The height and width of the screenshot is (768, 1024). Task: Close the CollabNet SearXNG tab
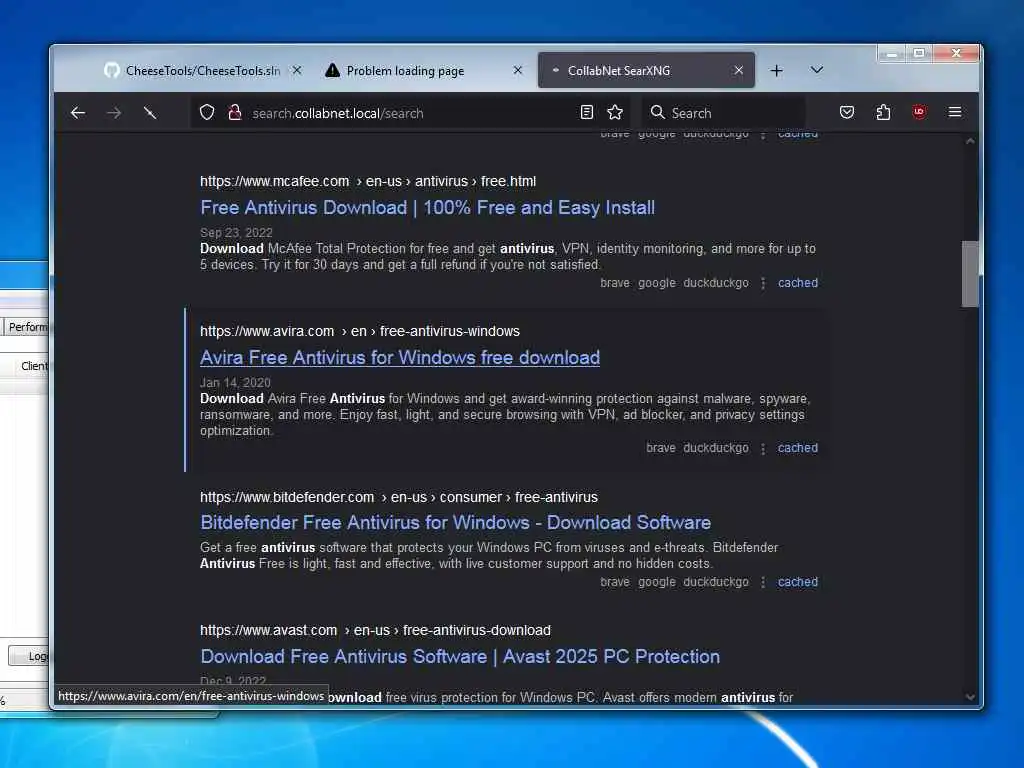(x=739, y=70)
